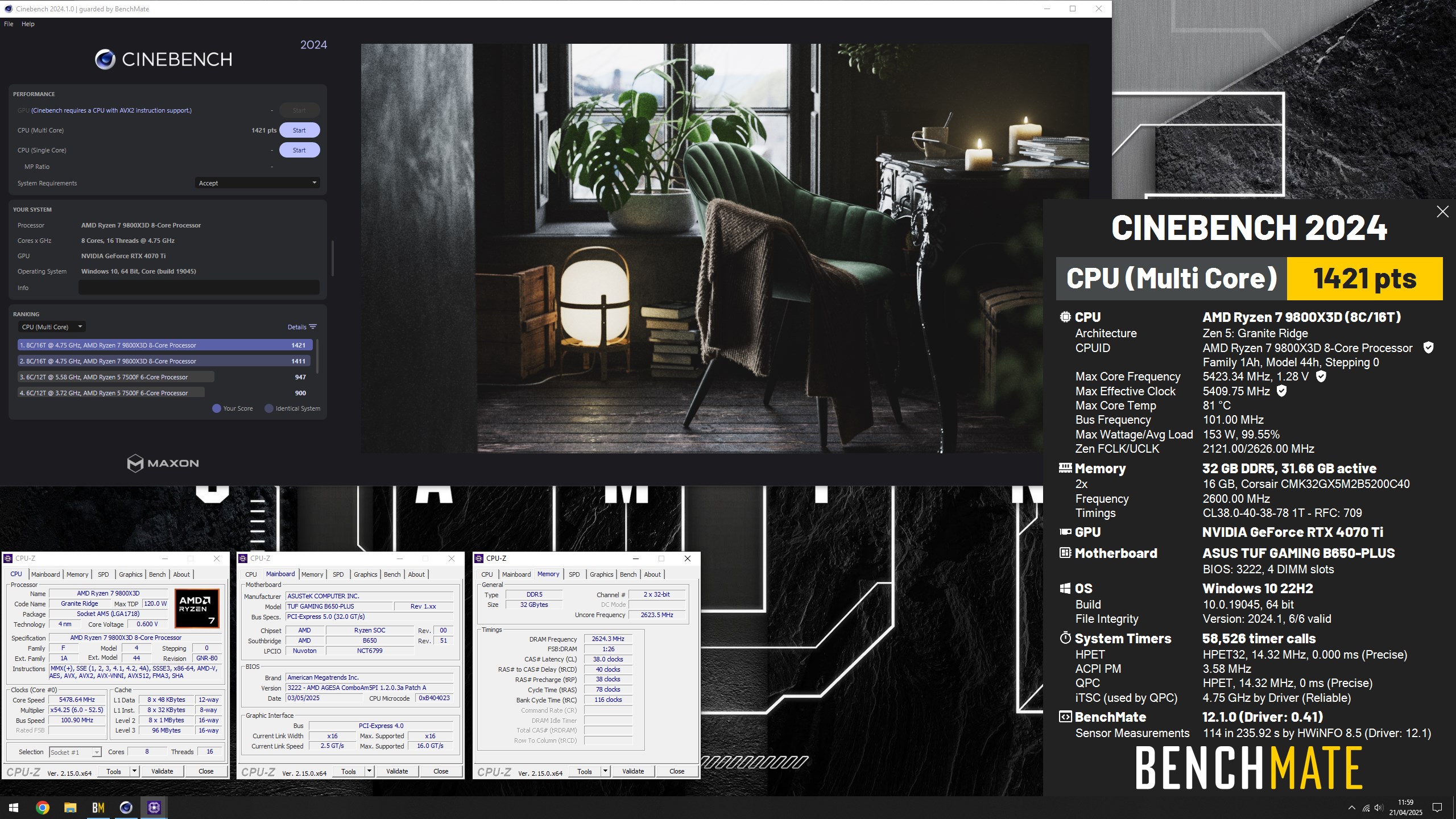
Task: Click the AMD Ryzen 7 logo in CPU-Z
Action: coord(197,608)
